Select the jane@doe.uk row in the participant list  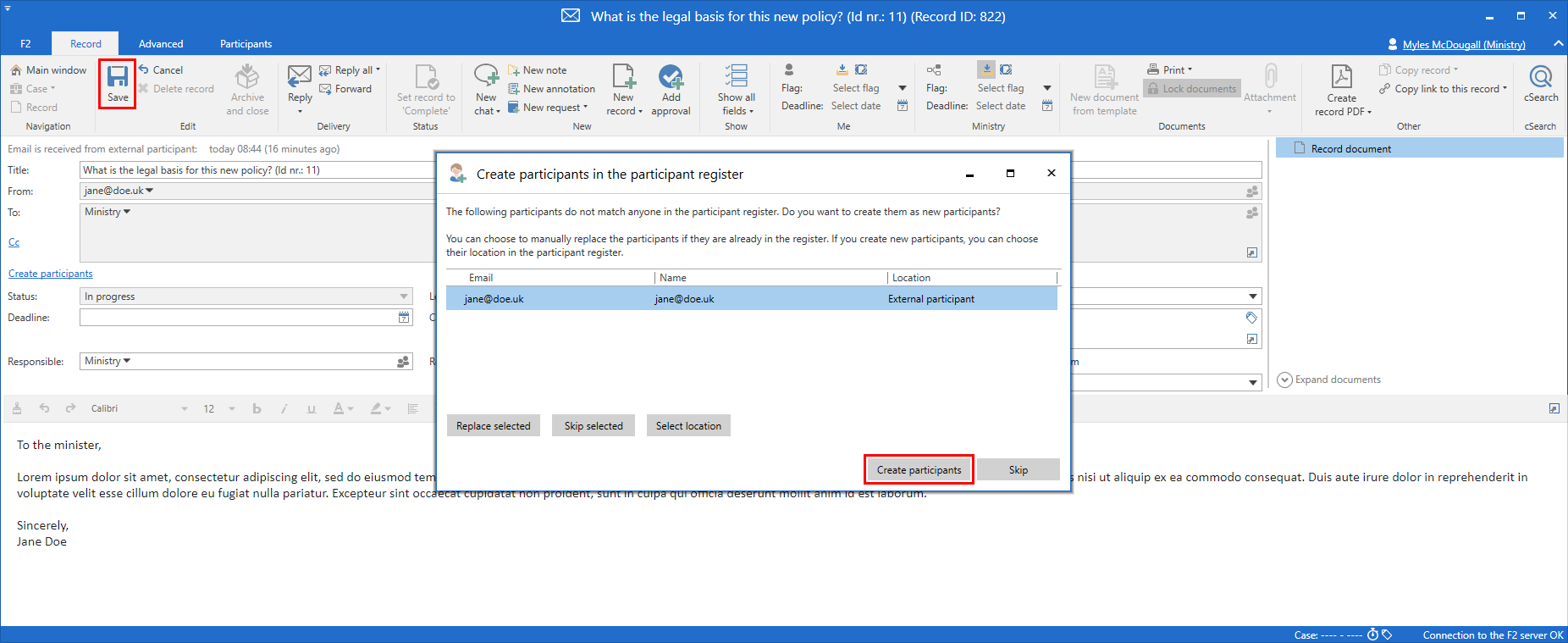coord(751,299)
